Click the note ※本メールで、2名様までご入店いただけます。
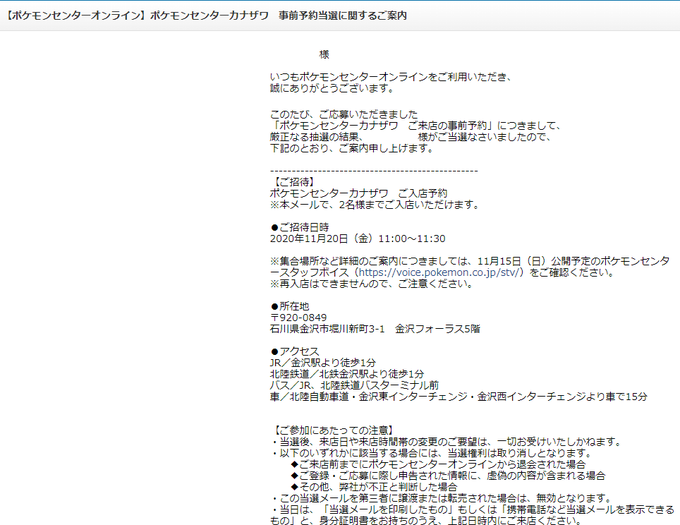 (x=375, y=205)
